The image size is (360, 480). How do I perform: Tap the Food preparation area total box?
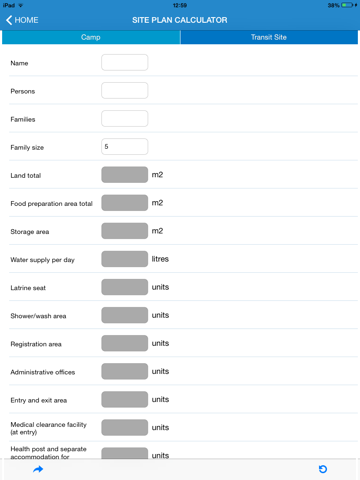125,203
